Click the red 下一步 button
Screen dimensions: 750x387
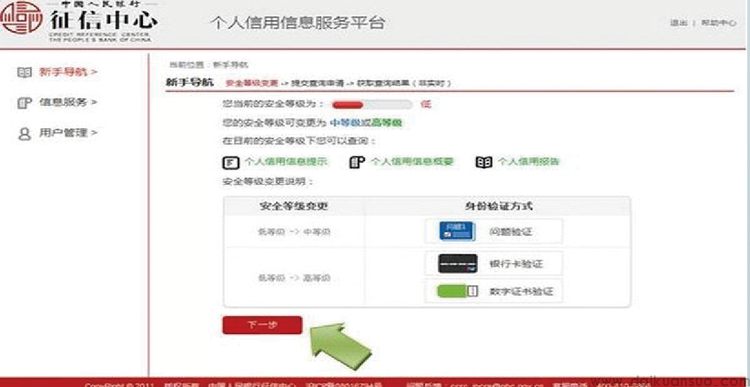[x=262, y=325]
